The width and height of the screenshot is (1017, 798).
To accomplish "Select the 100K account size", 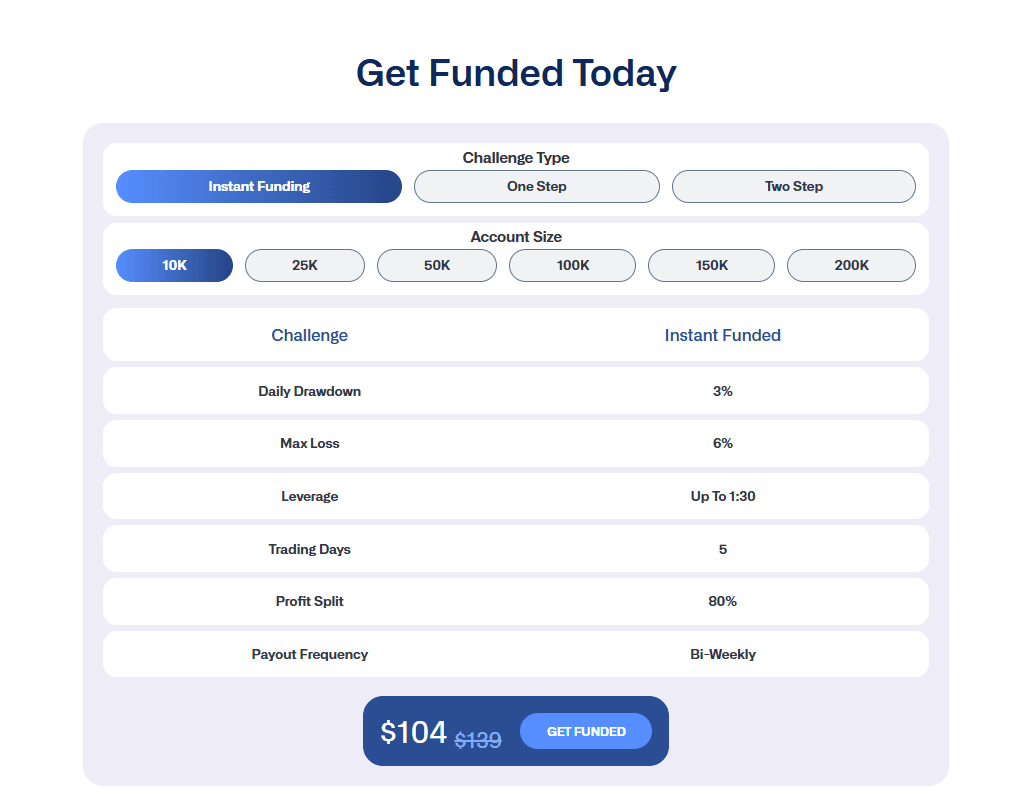I will 572,265.
